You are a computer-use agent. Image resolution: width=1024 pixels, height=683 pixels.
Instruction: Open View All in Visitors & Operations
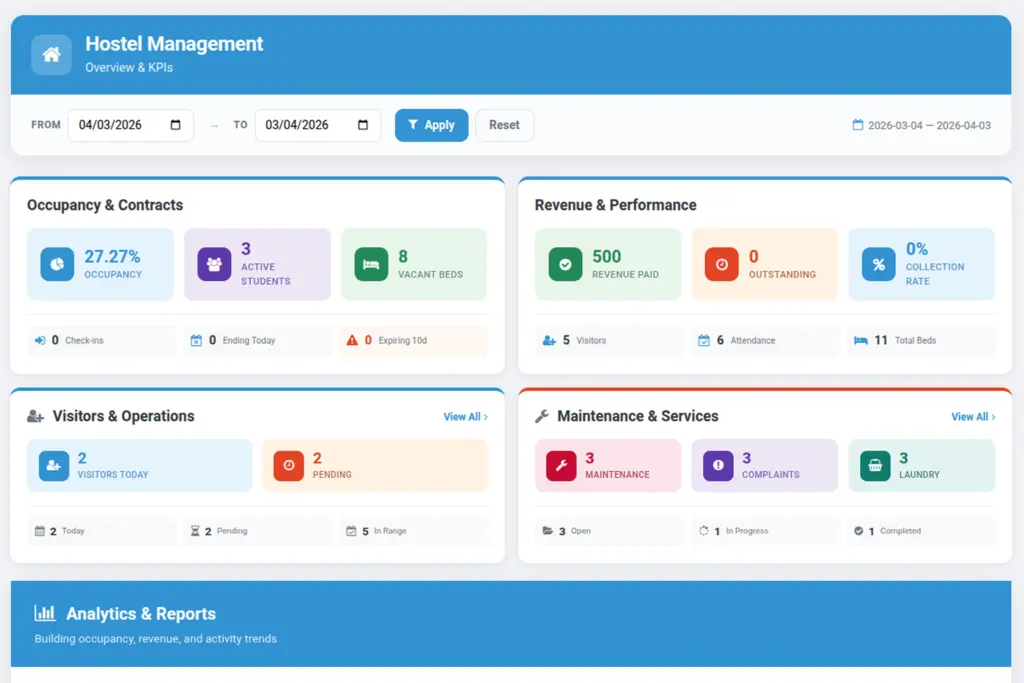tap(465, 417)
